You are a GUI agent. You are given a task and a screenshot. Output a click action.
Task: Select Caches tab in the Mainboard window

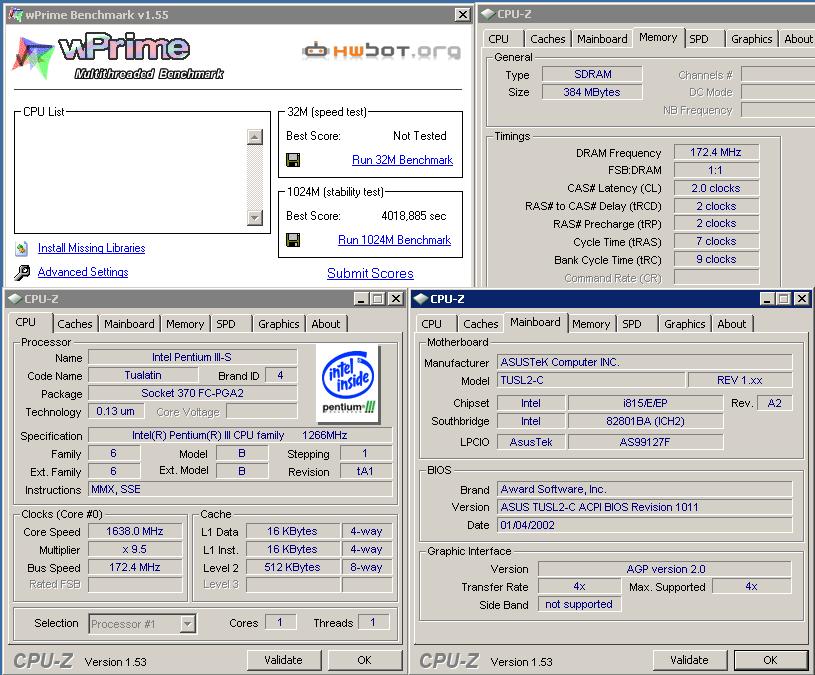(x=481, y=324)
